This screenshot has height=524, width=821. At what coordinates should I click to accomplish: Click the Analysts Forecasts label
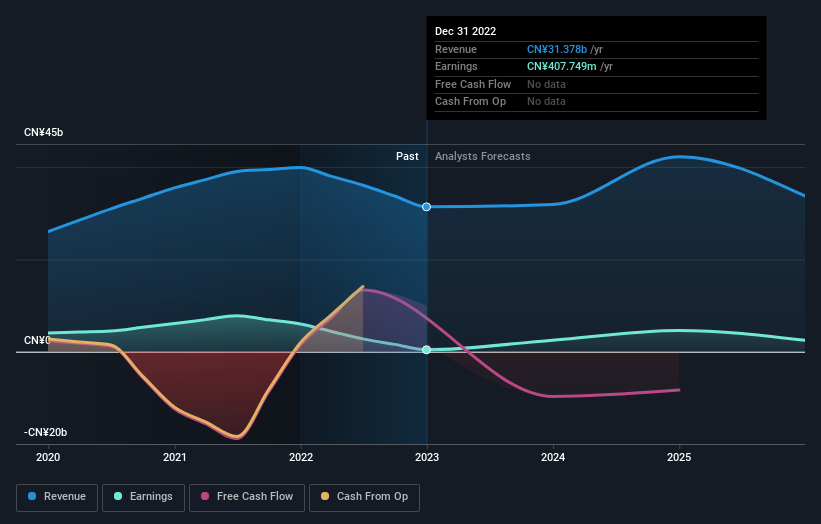(483, 157)
